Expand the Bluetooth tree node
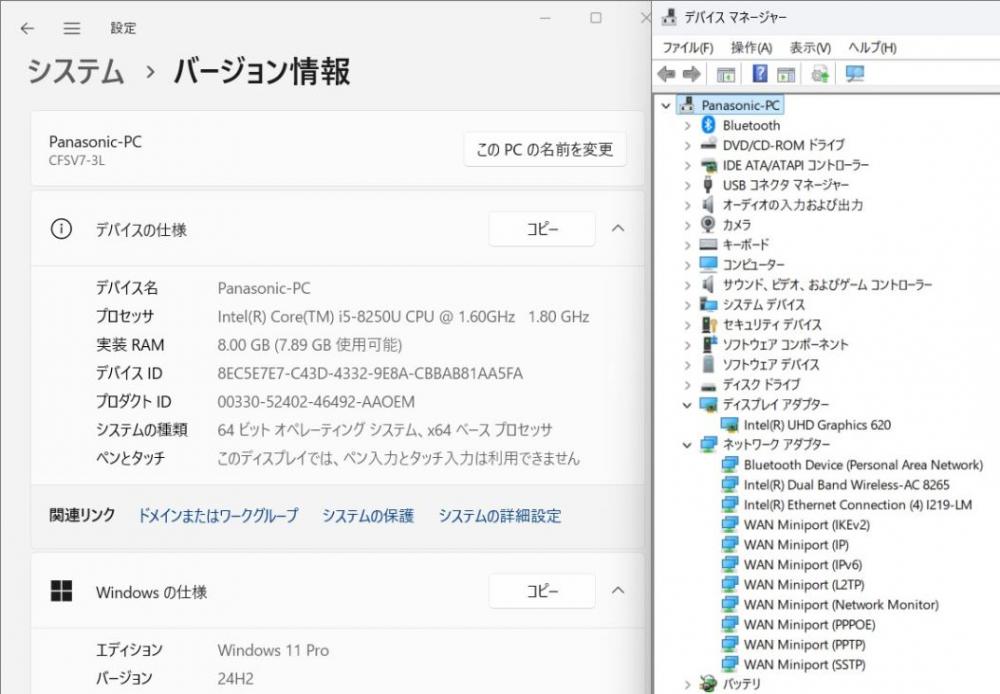The width and height of the screenshot is (1000, 694). 687,126
